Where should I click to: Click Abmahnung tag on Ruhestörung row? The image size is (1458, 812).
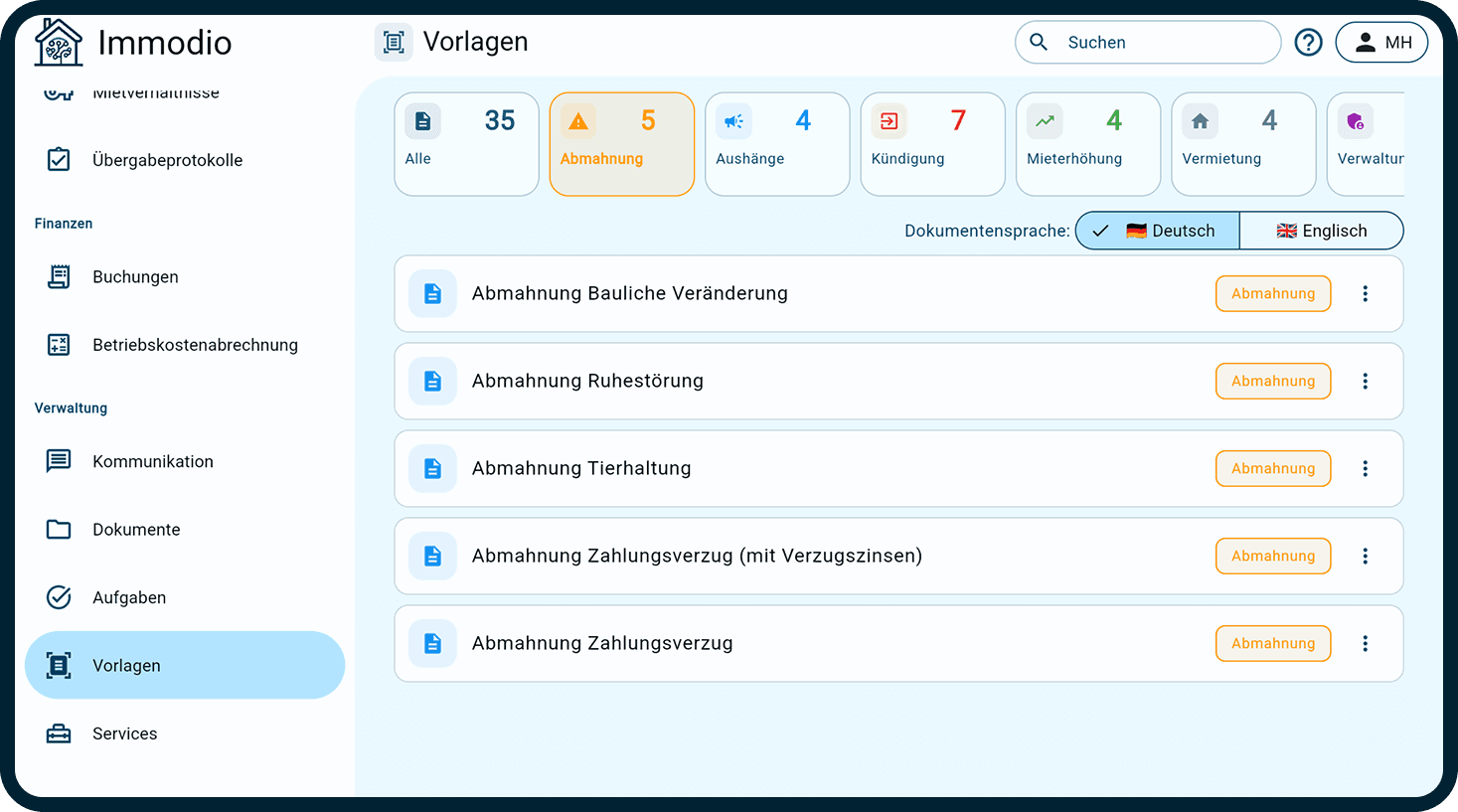(1273, 382)
